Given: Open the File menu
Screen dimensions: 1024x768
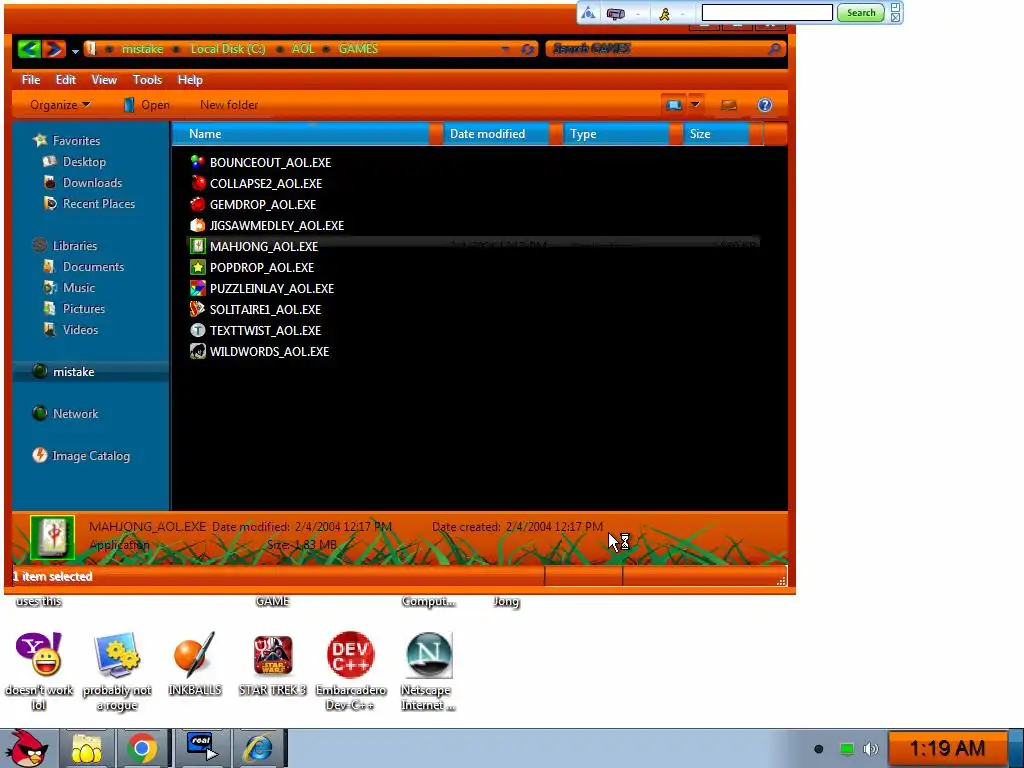Looking at the screenshot, I should tap(31, 80).
